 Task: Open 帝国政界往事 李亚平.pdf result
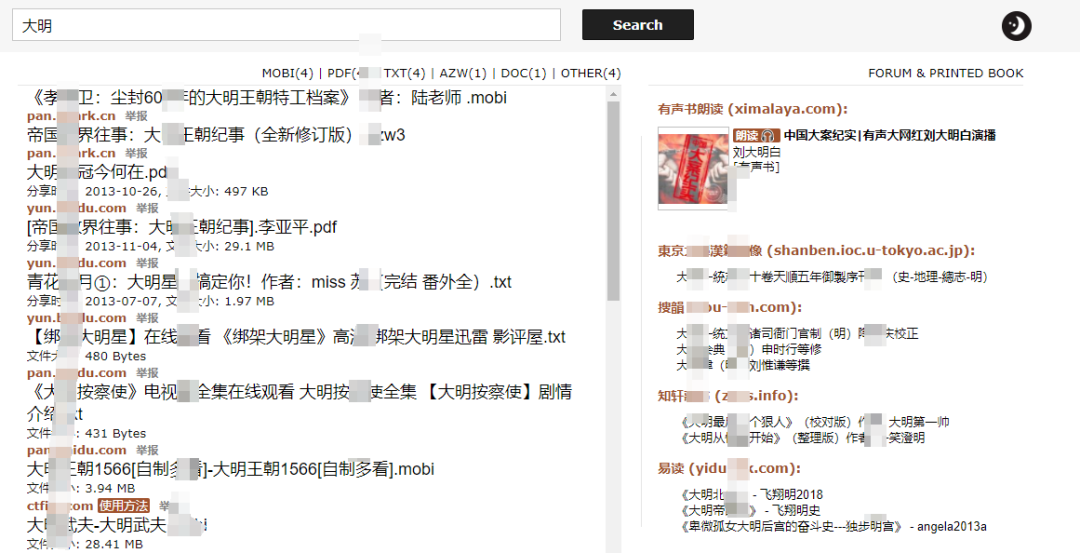pos(182,227)
